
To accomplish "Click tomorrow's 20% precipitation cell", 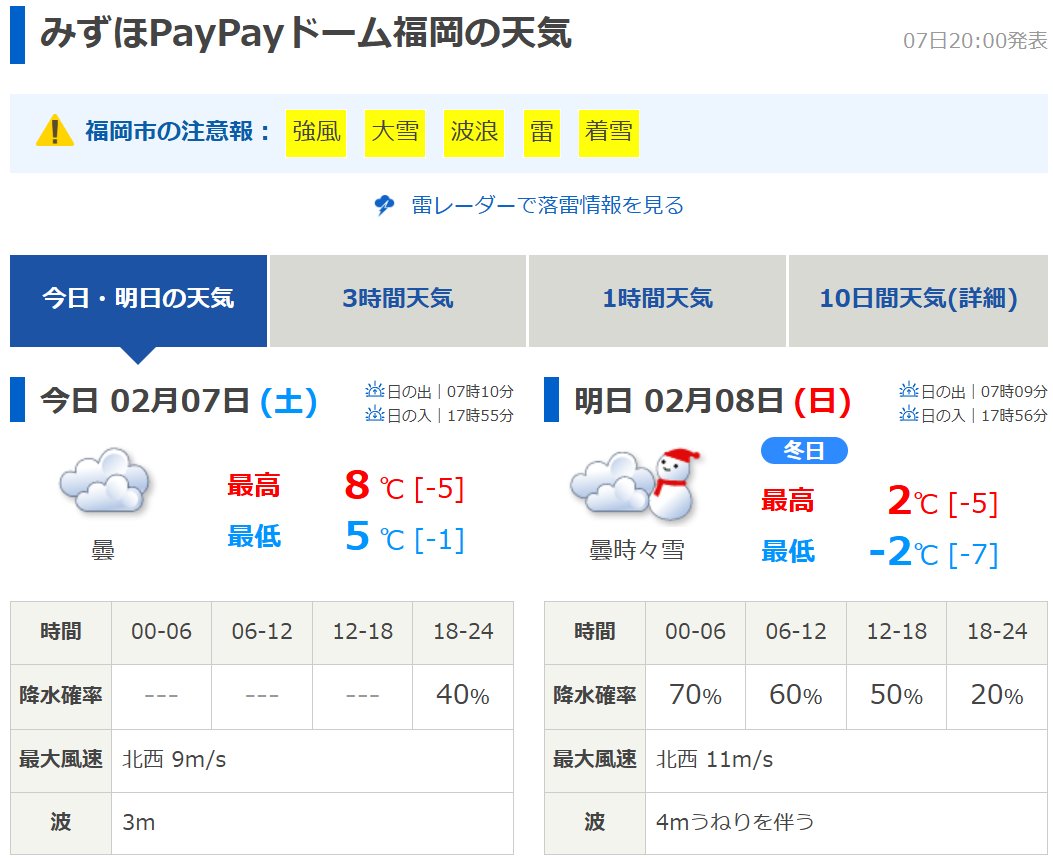I will click(997, 696).
